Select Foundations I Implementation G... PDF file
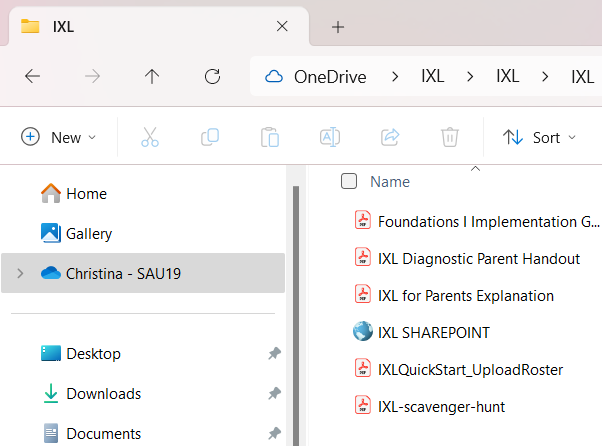Viewport: 602px width, 446px height. [489, 222]
